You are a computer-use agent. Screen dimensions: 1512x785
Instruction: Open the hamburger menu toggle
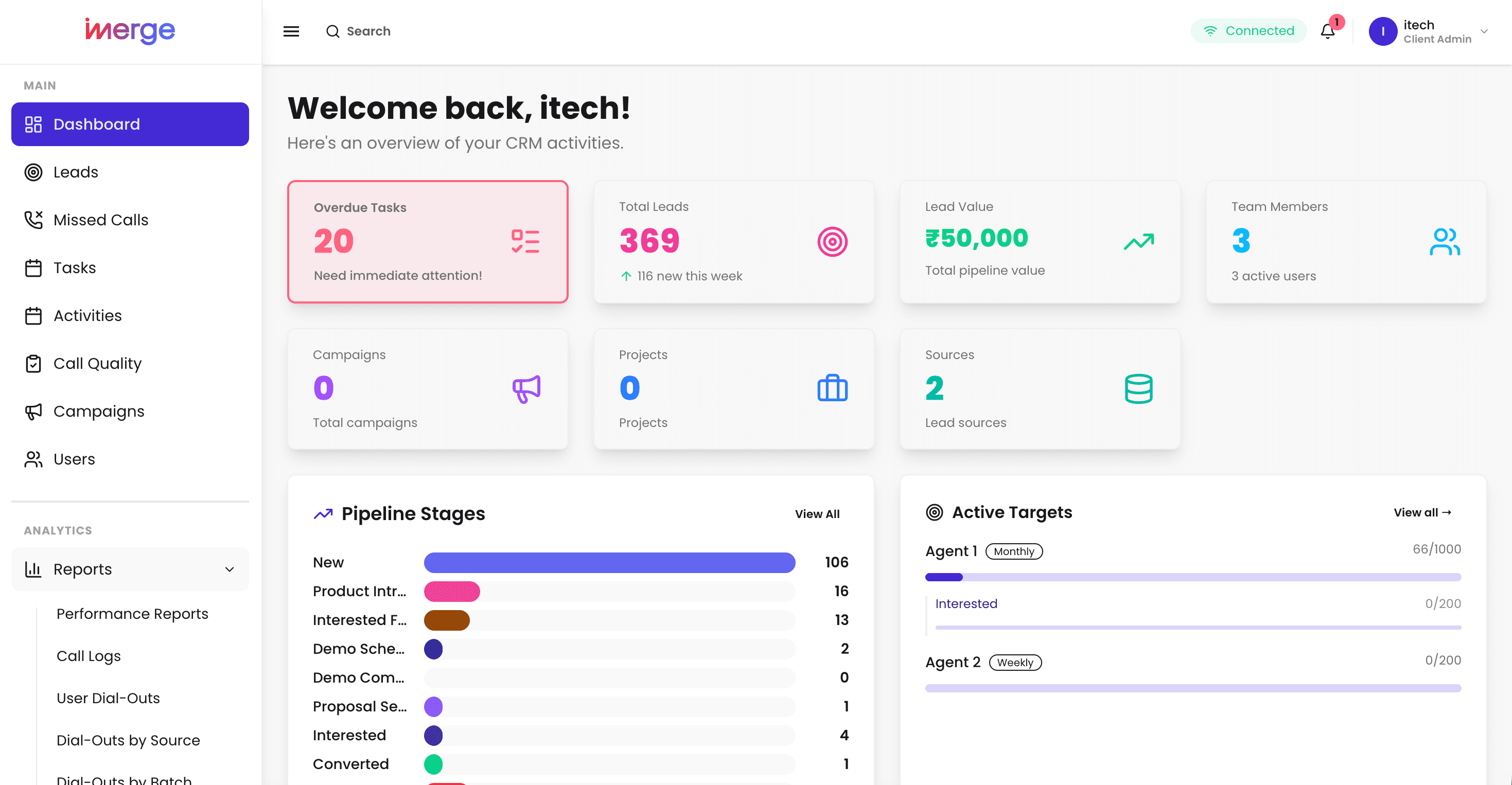pos(291,31)
